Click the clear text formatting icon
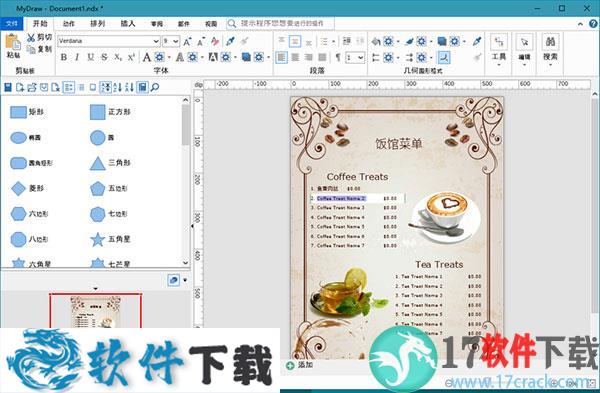The width and height of the screenshot is (600, 393). point(215,41)
